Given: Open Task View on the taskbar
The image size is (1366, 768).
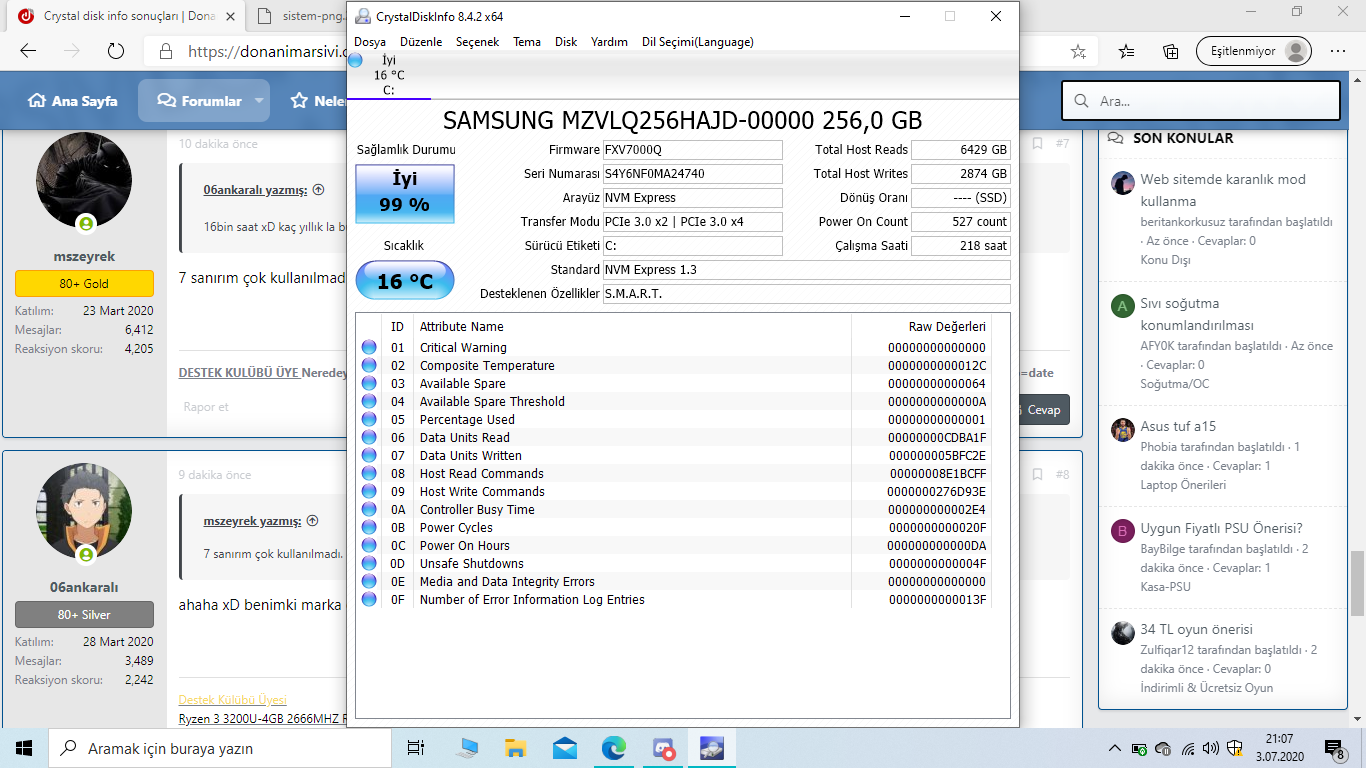Looking at the screenshot, I should tap(416, 748).
